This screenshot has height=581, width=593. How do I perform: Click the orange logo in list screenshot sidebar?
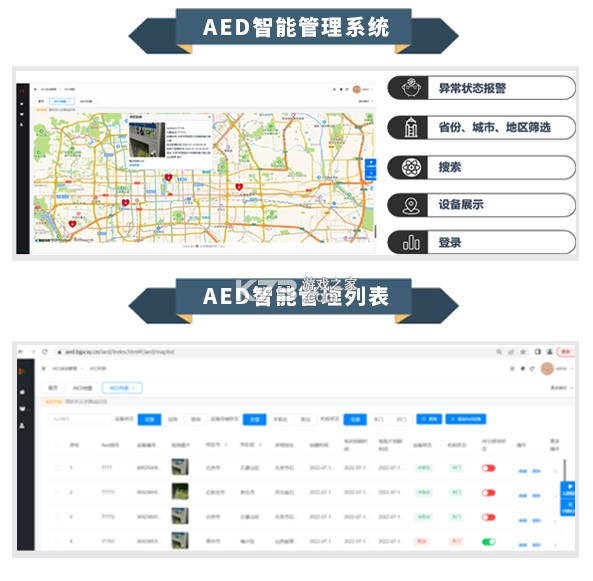(22, 371)
